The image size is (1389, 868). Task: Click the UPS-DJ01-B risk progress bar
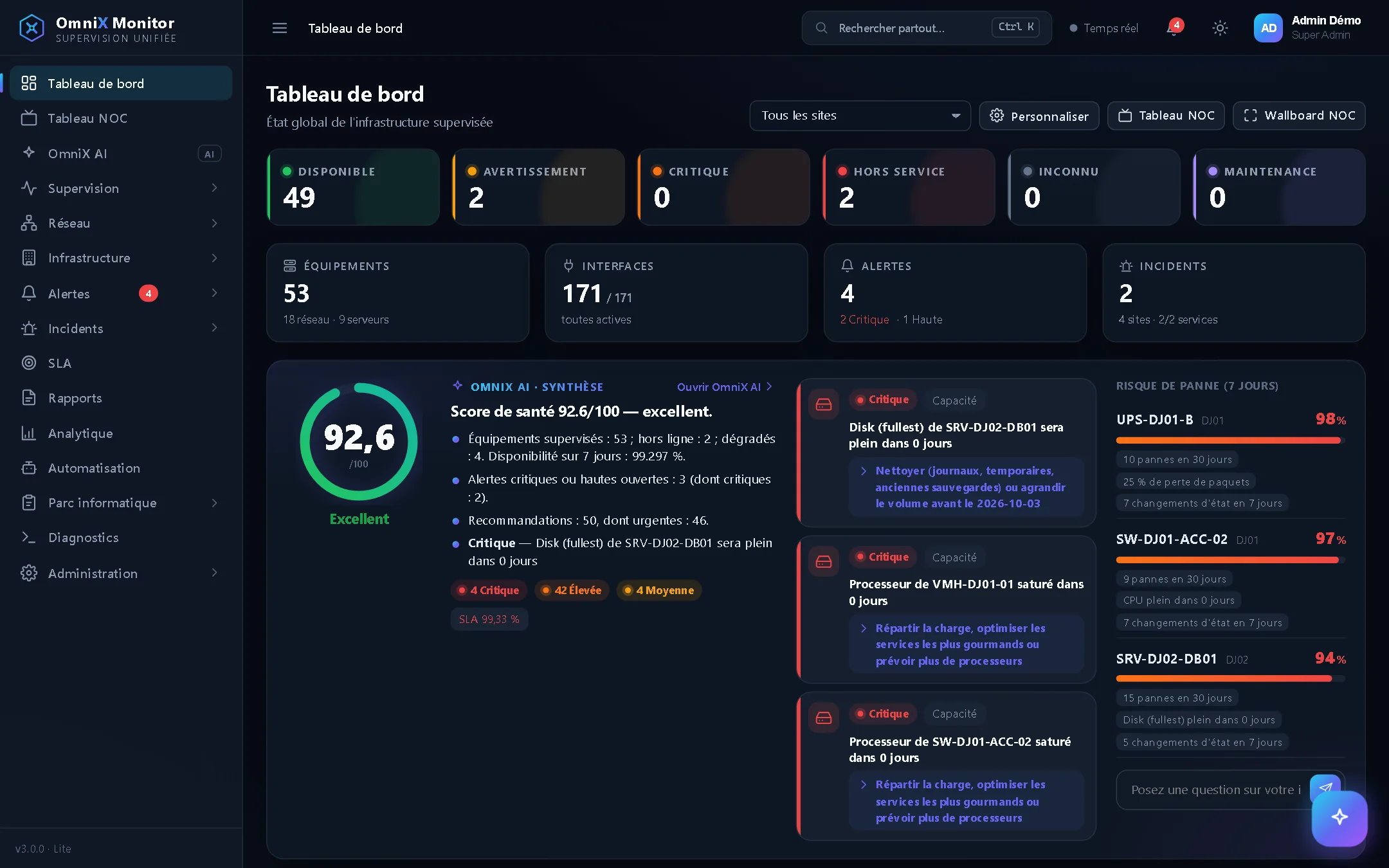pos(1231,440)
